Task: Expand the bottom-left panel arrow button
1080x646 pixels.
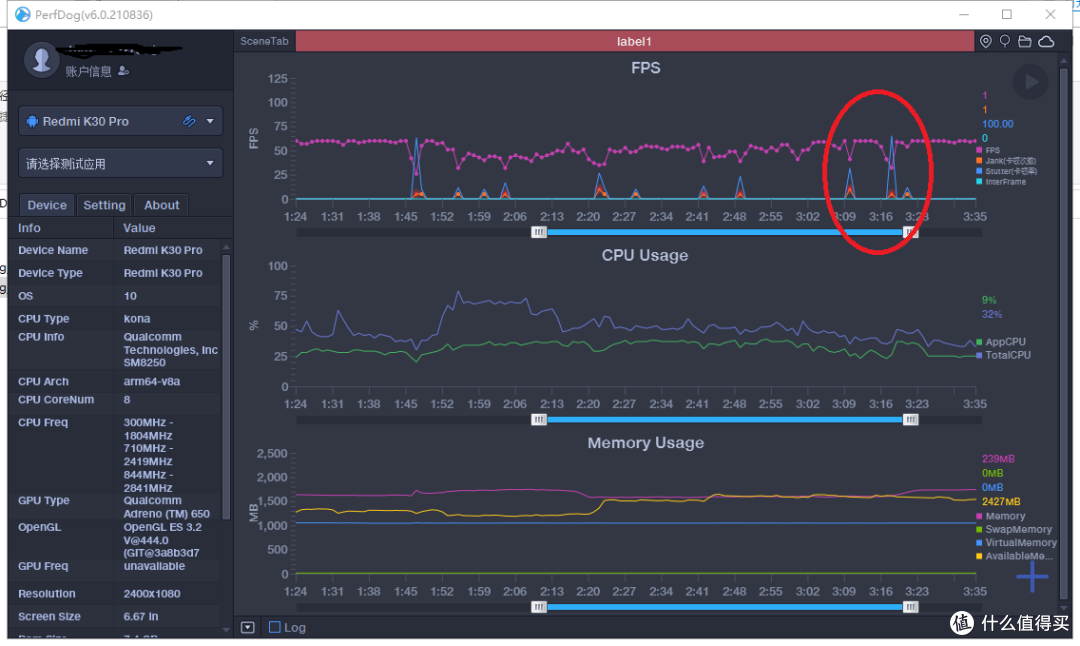Action: coord(248,627)
